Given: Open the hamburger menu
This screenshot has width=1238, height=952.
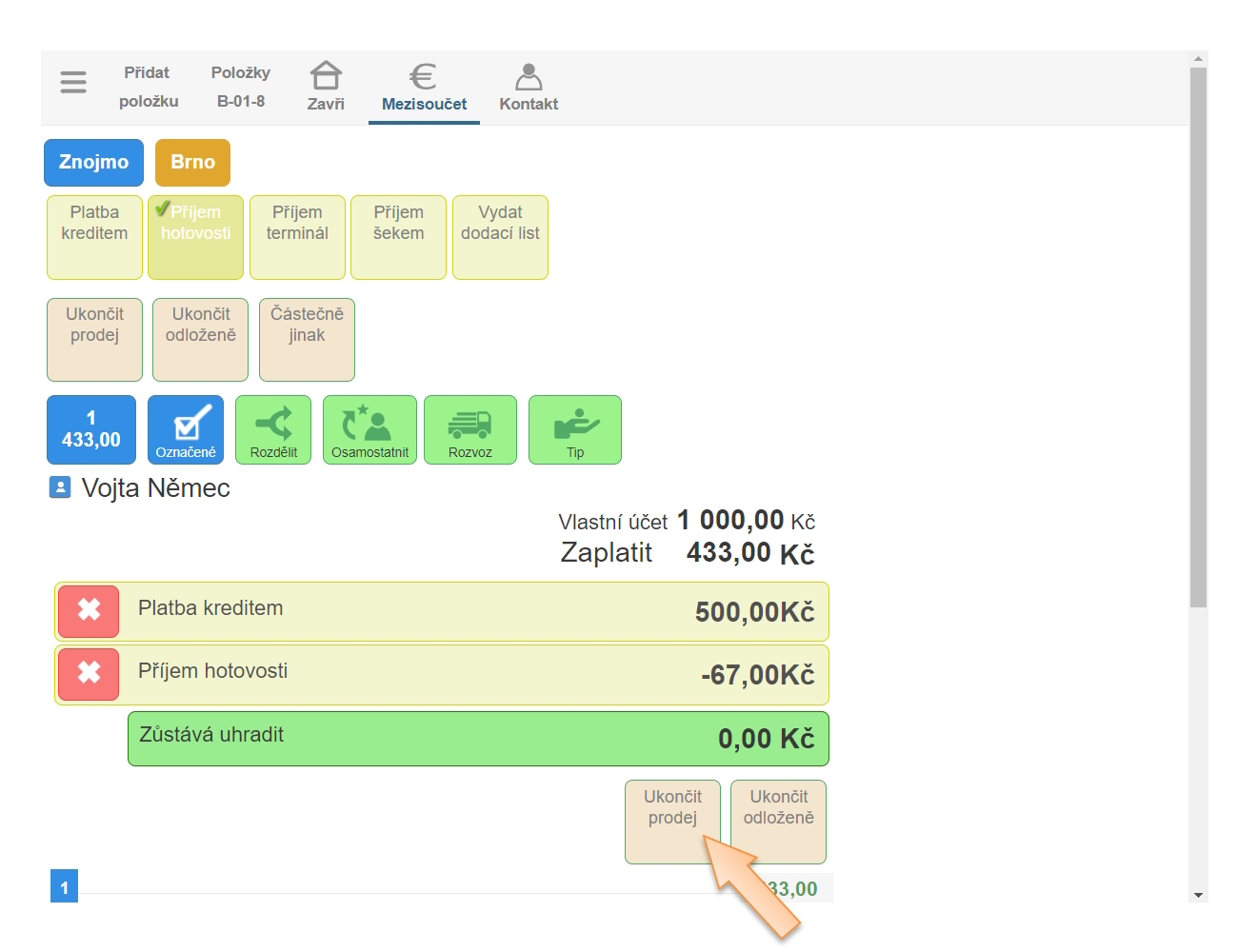Looking at the screenshot, I should click(x=73, y=83).
